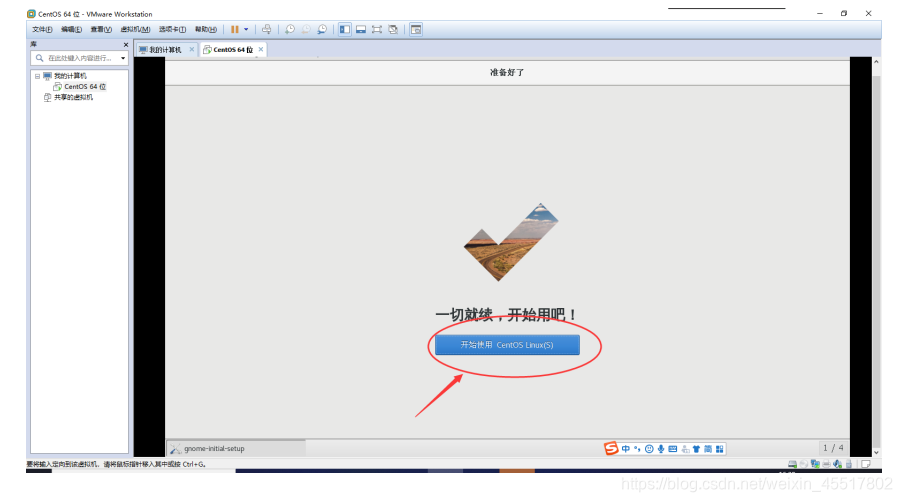Click the revert to snapshot icon
This screenshot has height=502, width=902.
pos(306,29)
